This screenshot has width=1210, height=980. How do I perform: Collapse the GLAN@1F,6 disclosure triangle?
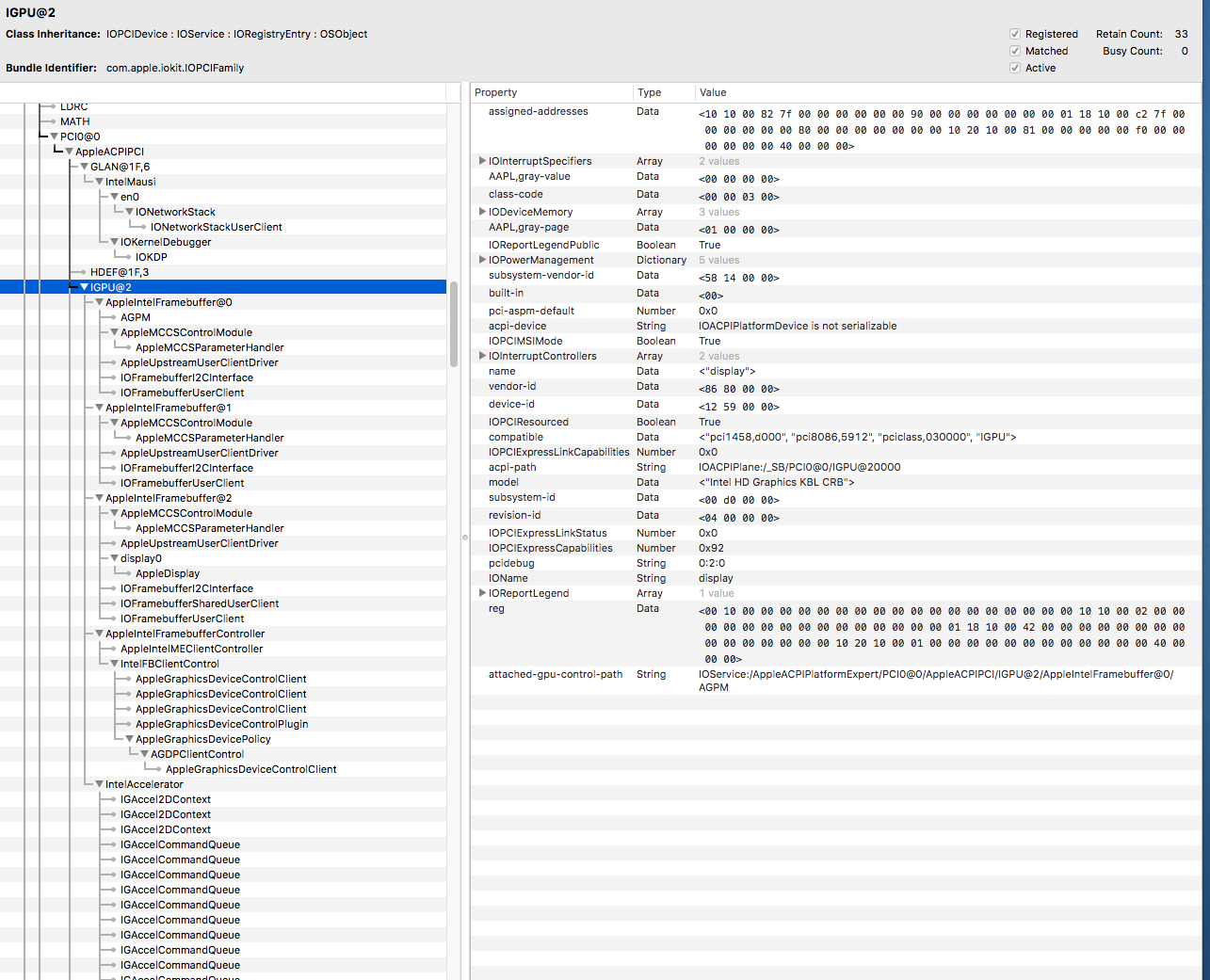pyautogui.click(x=84, y=167)
